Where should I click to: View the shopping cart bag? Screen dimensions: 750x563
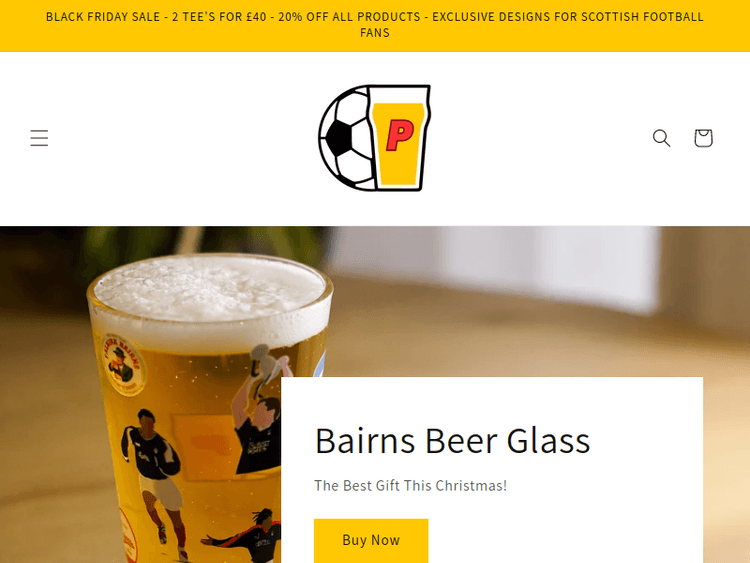tap(704, 138)
